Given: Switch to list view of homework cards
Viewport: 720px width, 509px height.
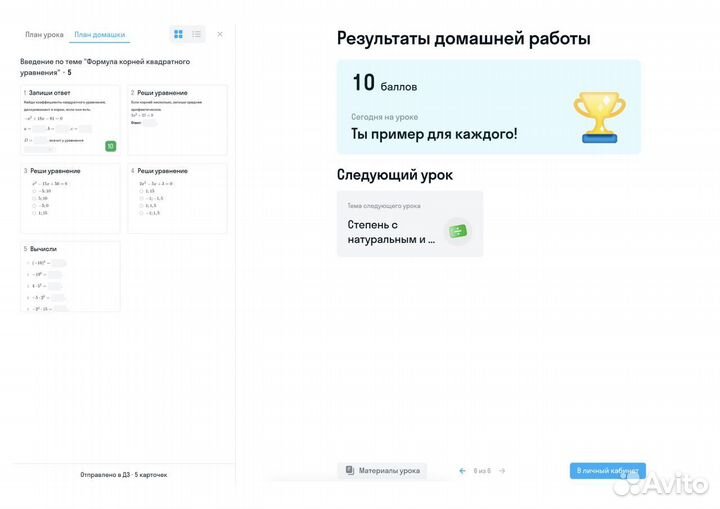Looking at the screenshot, I should pyautogui.click(x=197, y=34).
